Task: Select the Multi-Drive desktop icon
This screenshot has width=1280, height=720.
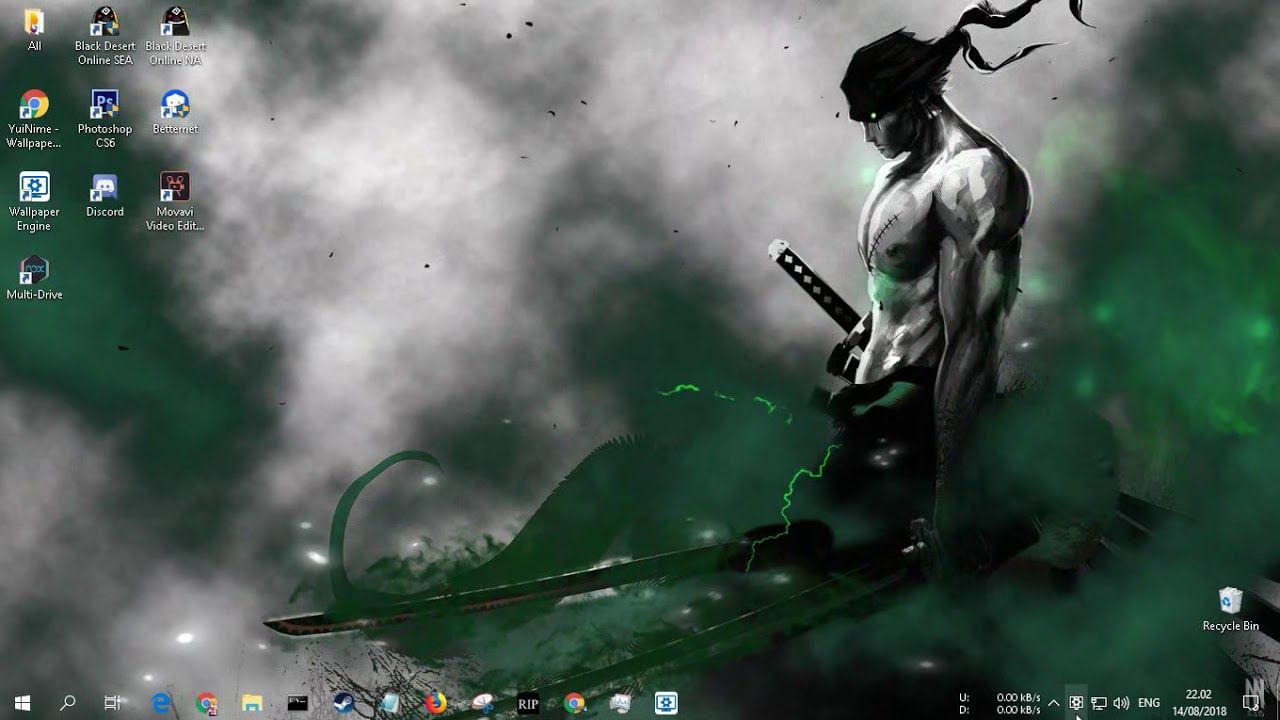Action: point(34,278)
